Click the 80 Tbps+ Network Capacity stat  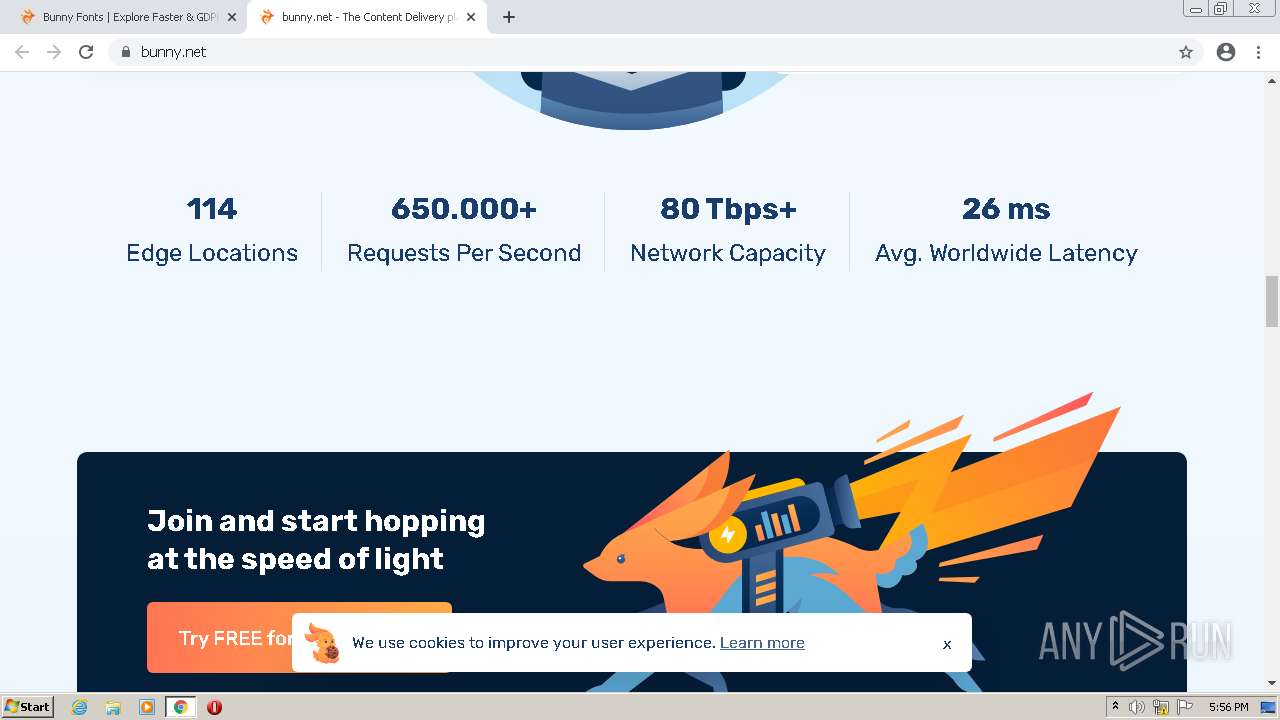[x=728, y=231]
